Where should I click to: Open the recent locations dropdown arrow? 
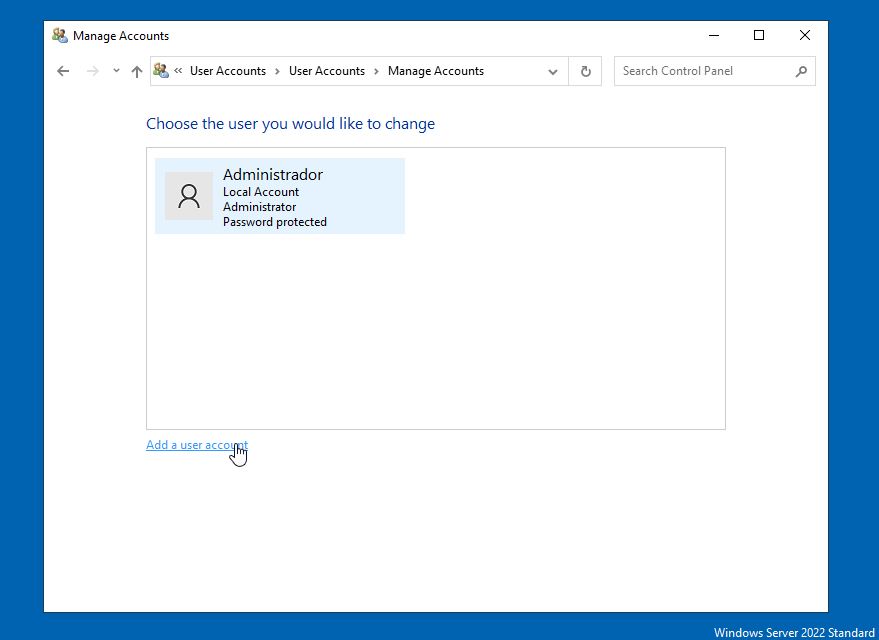point(116,71)
